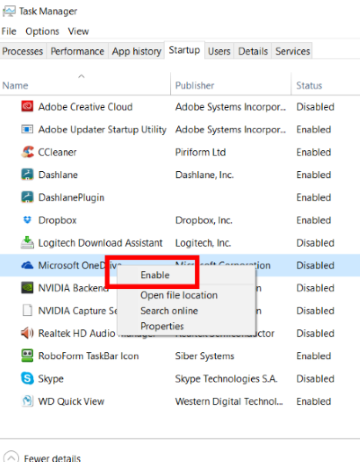
Task: Click the RoboForm TaskBar Icon icon
Action: click(x=27, y=356)
